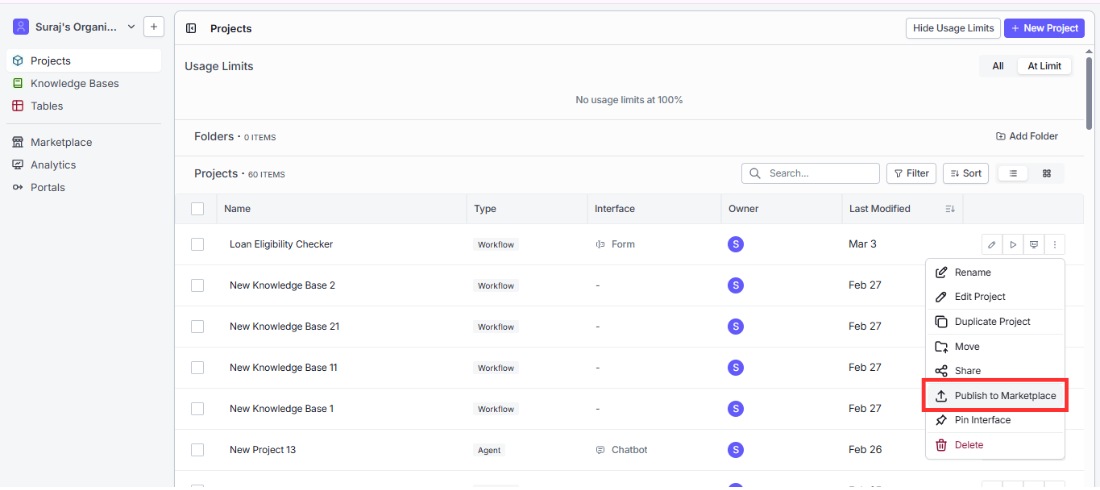Click the Chatbot interface entry for New Project 13
This screenshot has height=490, width=1100.
click(x=621, y=449)
